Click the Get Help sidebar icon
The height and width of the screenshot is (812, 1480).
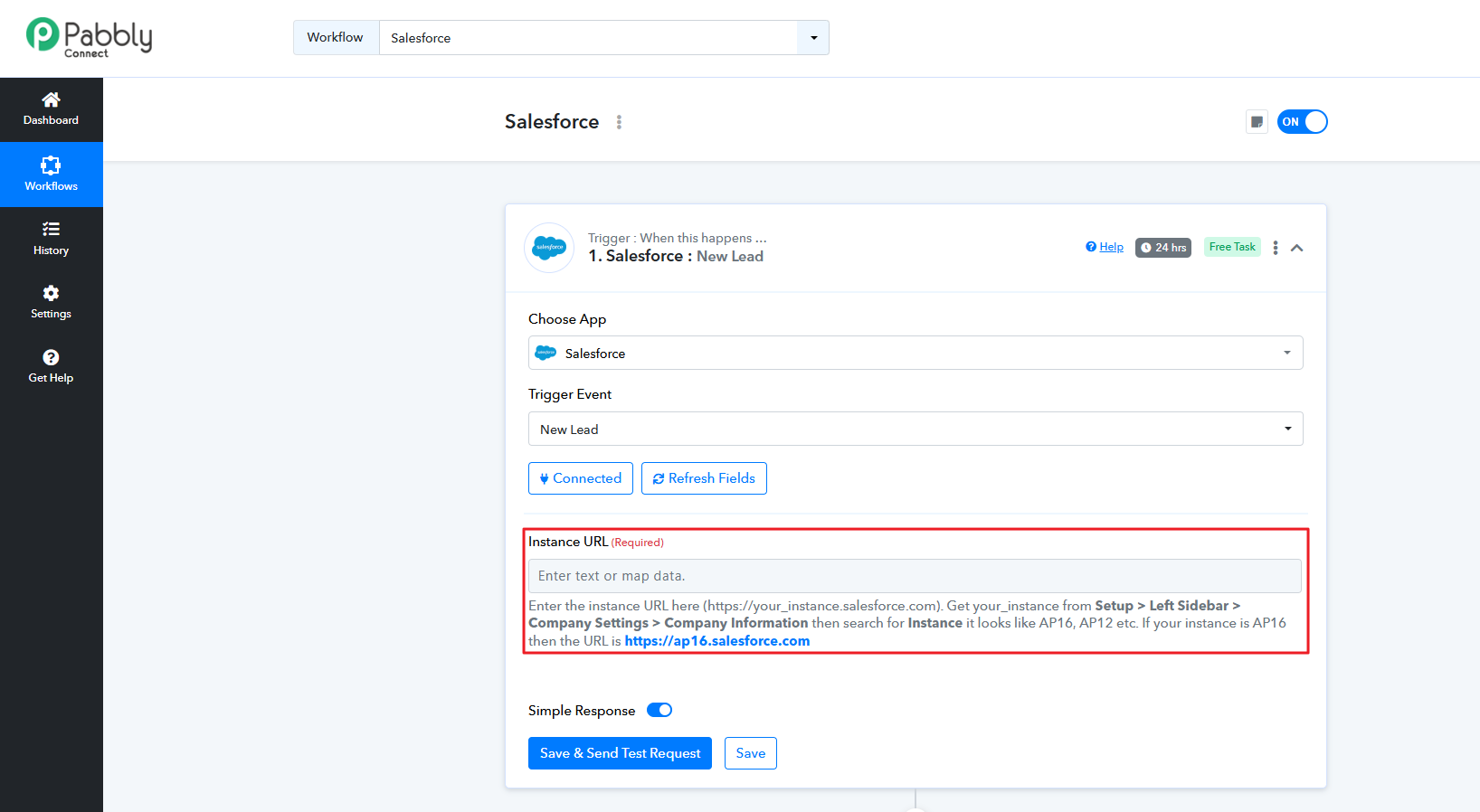51,366
